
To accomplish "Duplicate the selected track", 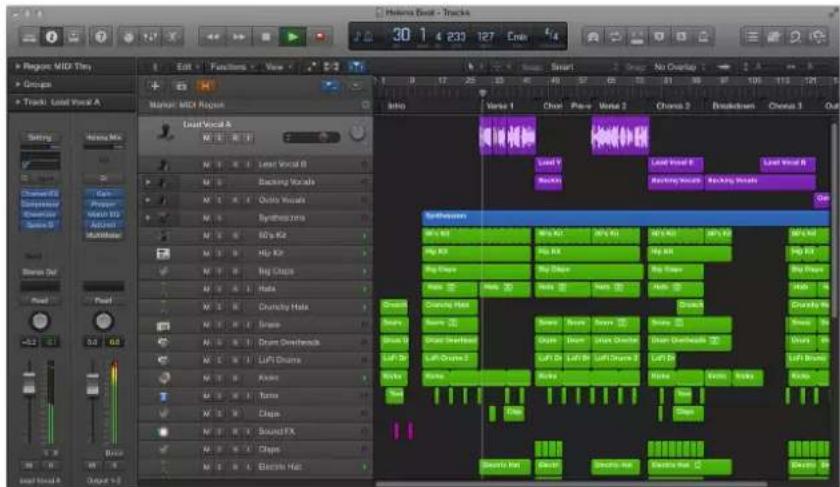I will pyautogui.click(x=181, y=86).
